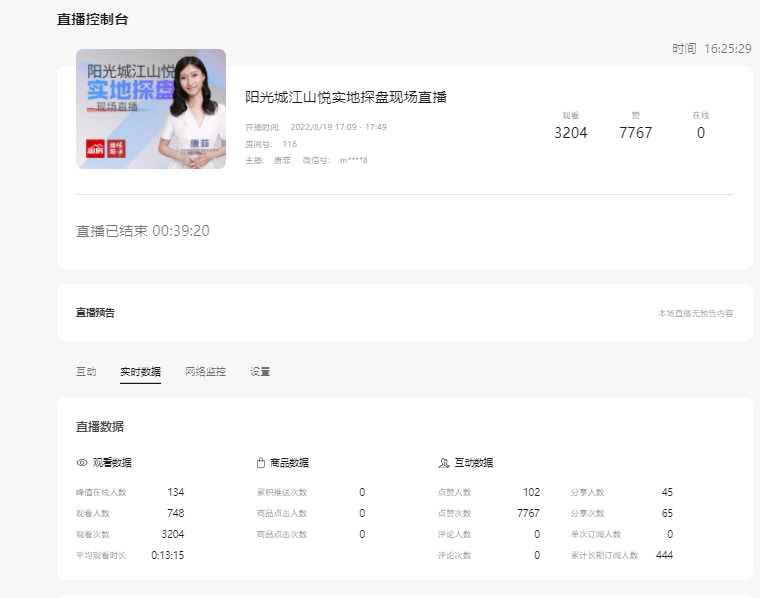Image resolution: width=760 pixels, height=598 pixels.
Task: Click the 点赞次数 value 7767
Action: point(528,513)
